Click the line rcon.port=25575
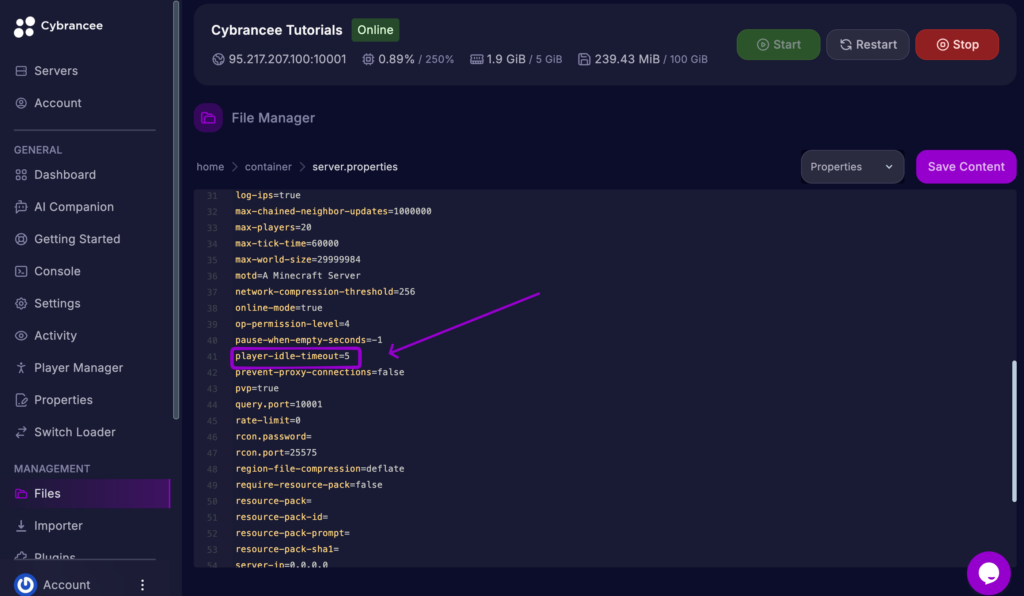This screenshot has height=596, width=1024. [x=276, y=452]
